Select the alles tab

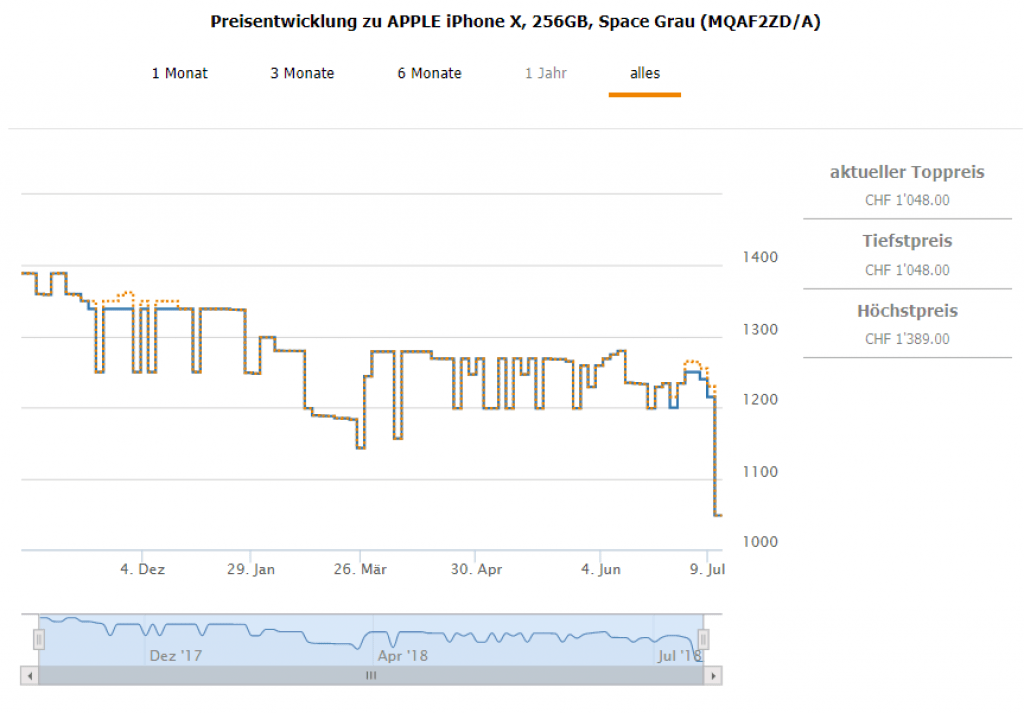(644, 73)
